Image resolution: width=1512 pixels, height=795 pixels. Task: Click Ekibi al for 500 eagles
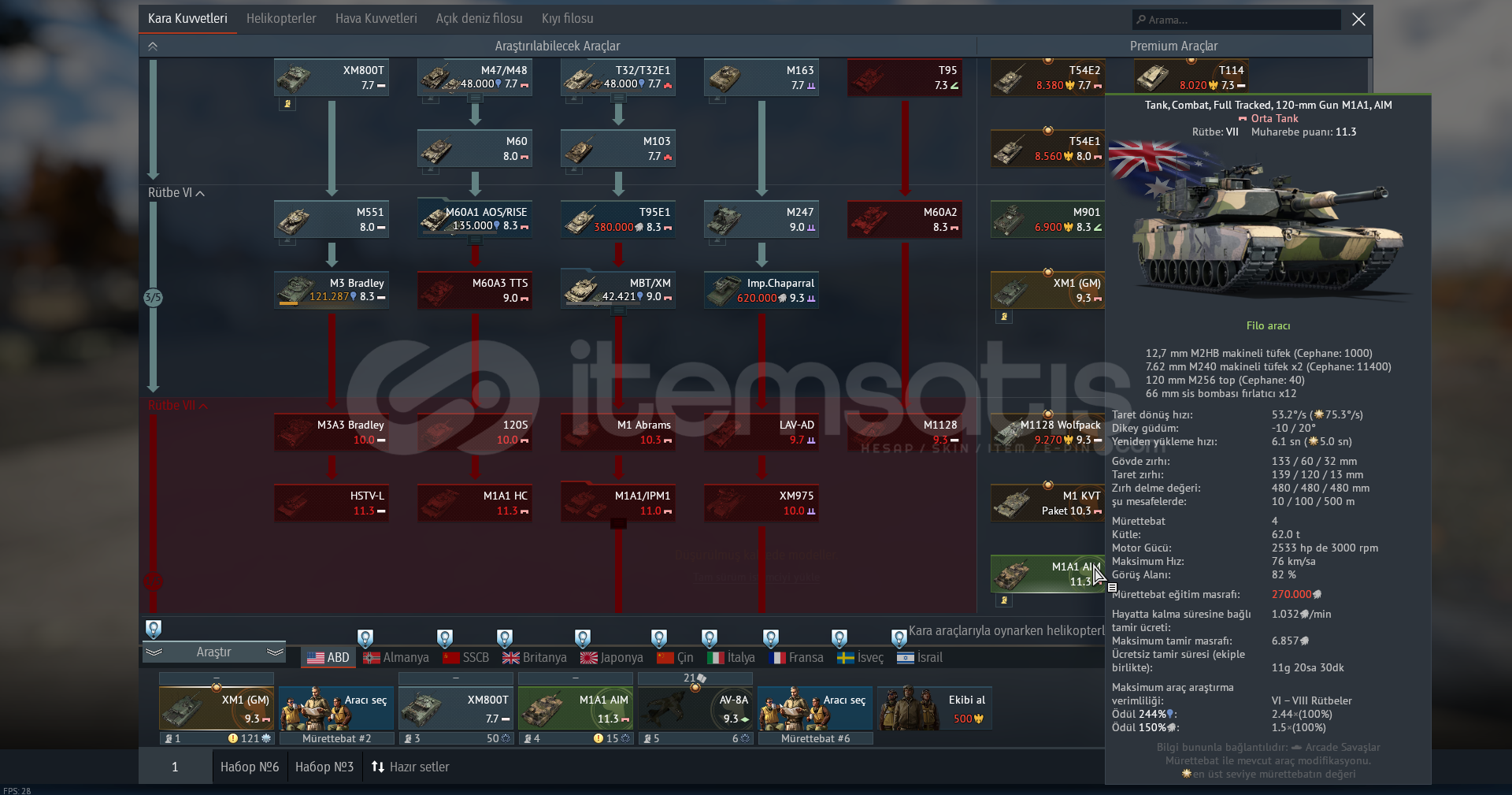coord(935,708)
